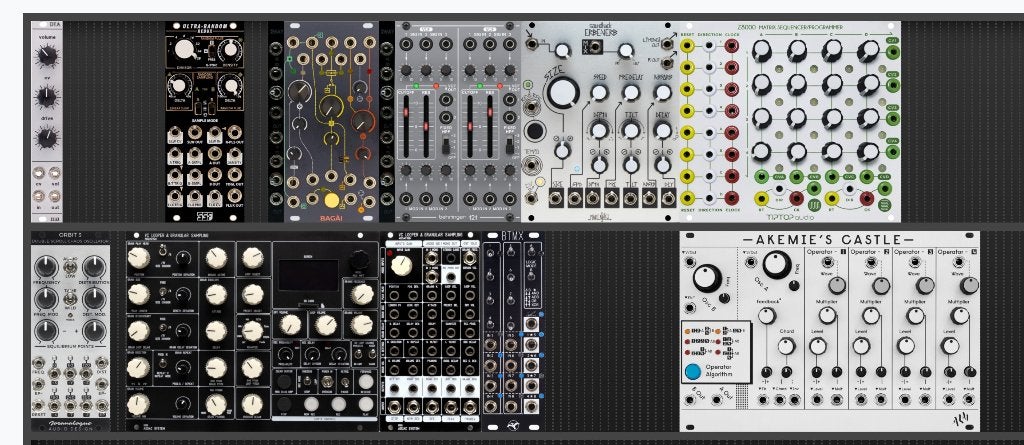Screen dimensions: 1024x445
Task: Click the TOGL OUT jack on Ultra-Random
Action: [x=234, y=174]
